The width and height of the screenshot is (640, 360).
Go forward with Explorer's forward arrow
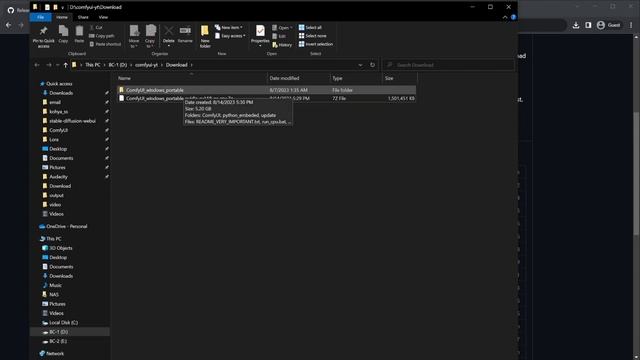(x=49, y=65)
